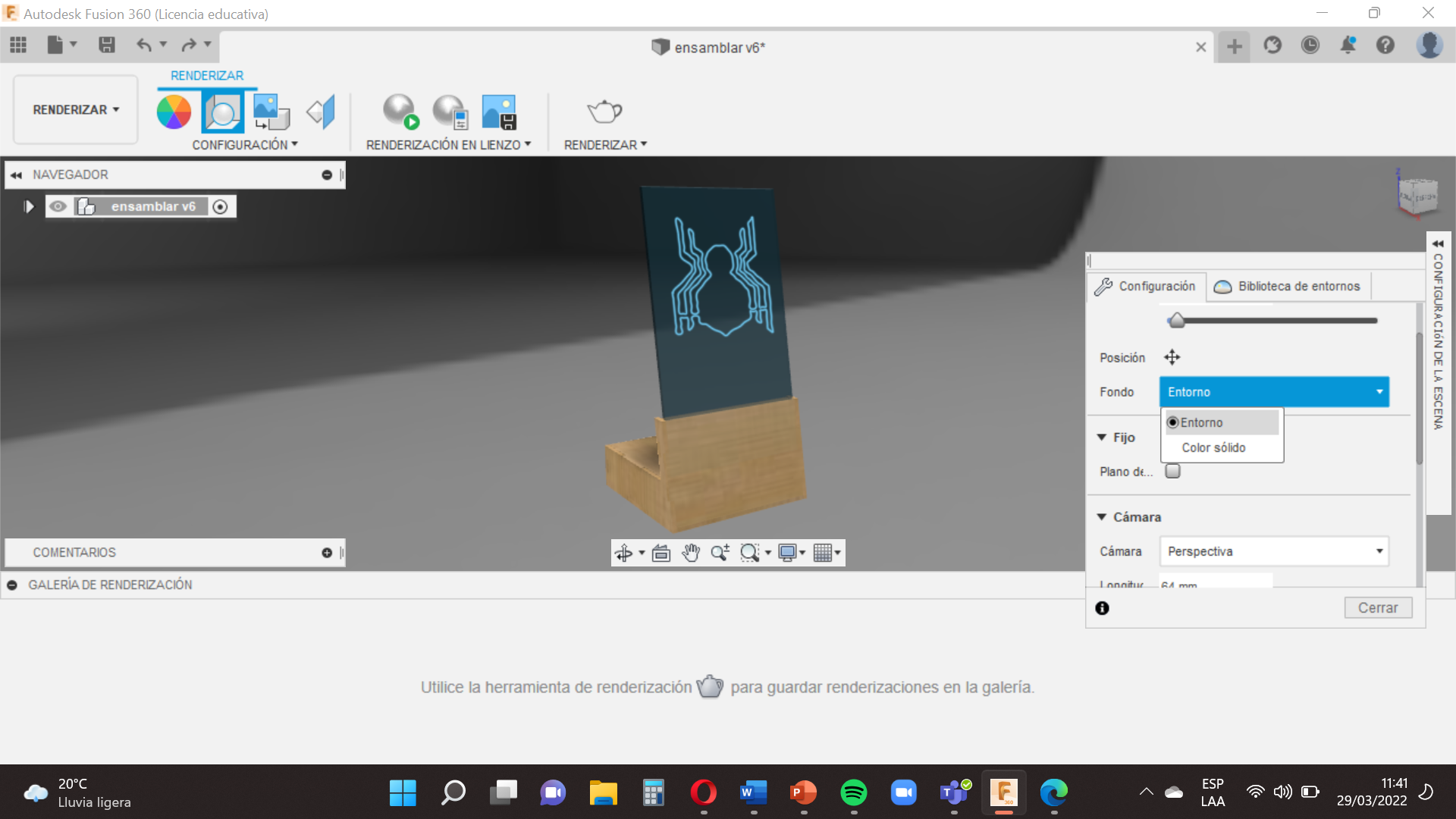This screenshot has width=1456, height=819.
Task: Expand the Comentarios panel plus button
Action: [327, 553]
